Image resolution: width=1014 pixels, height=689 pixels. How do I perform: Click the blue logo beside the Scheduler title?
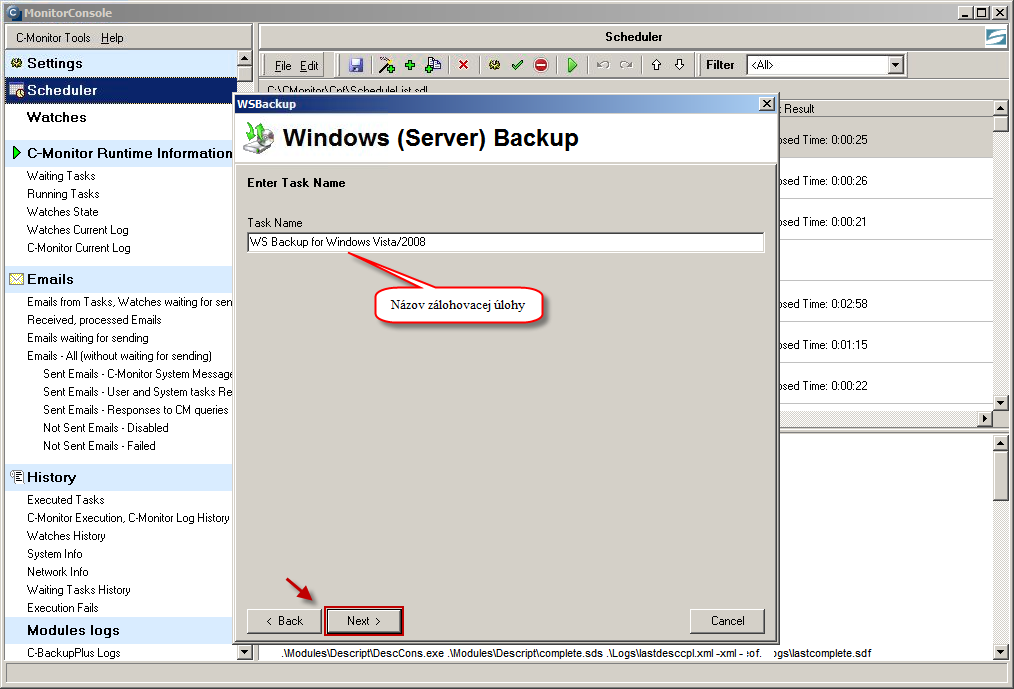996,38
